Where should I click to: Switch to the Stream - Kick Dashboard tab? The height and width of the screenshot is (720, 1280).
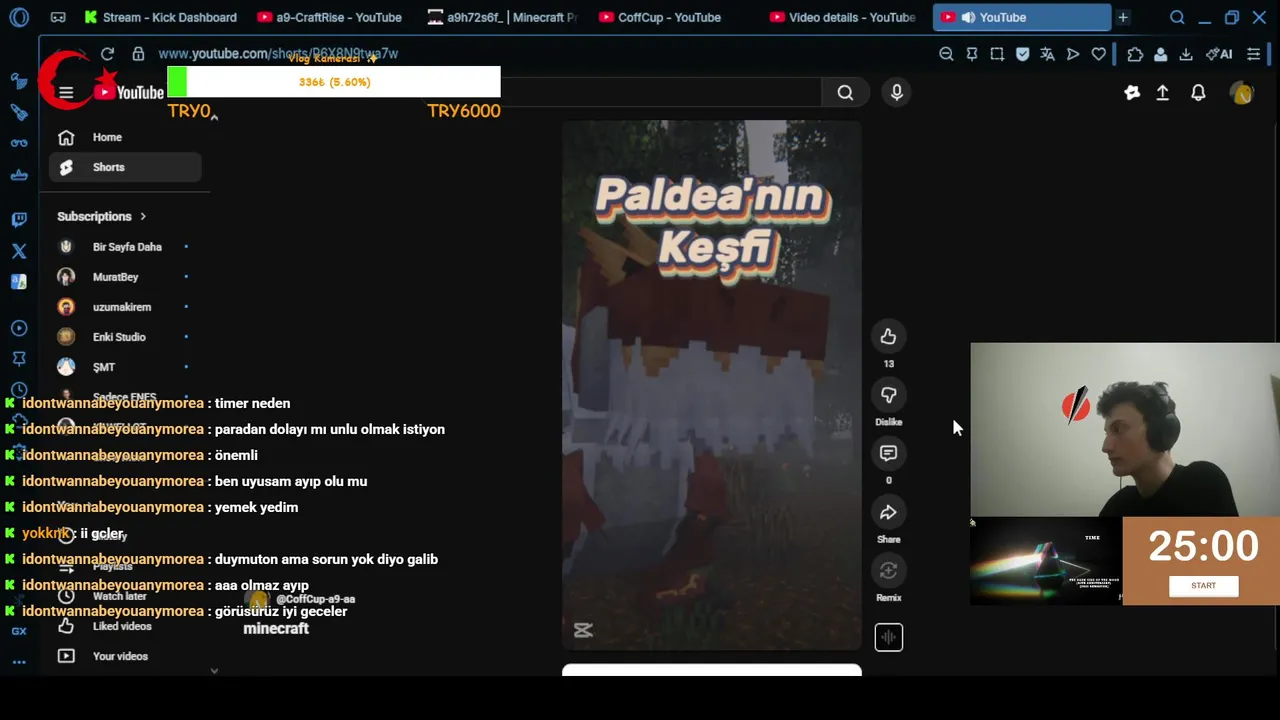point(160,17)
